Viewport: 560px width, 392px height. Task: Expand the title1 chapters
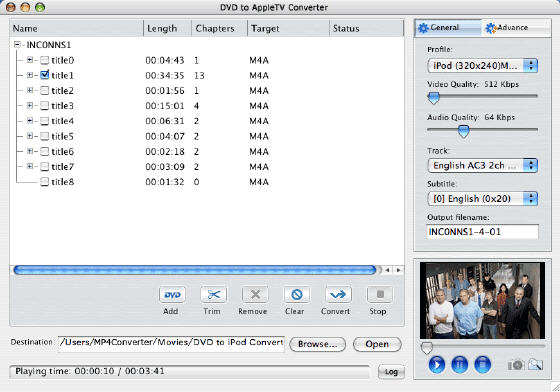click(30, 75)
